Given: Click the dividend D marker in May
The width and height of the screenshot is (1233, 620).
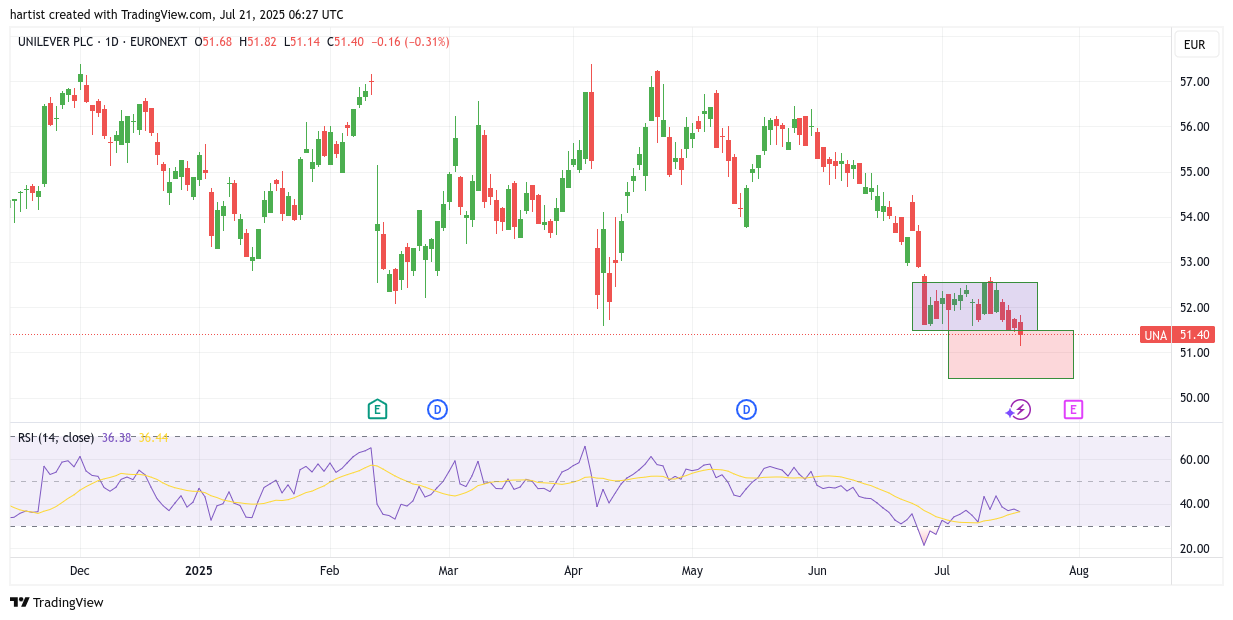Looking at the screenshot, I should coord(746,409).
